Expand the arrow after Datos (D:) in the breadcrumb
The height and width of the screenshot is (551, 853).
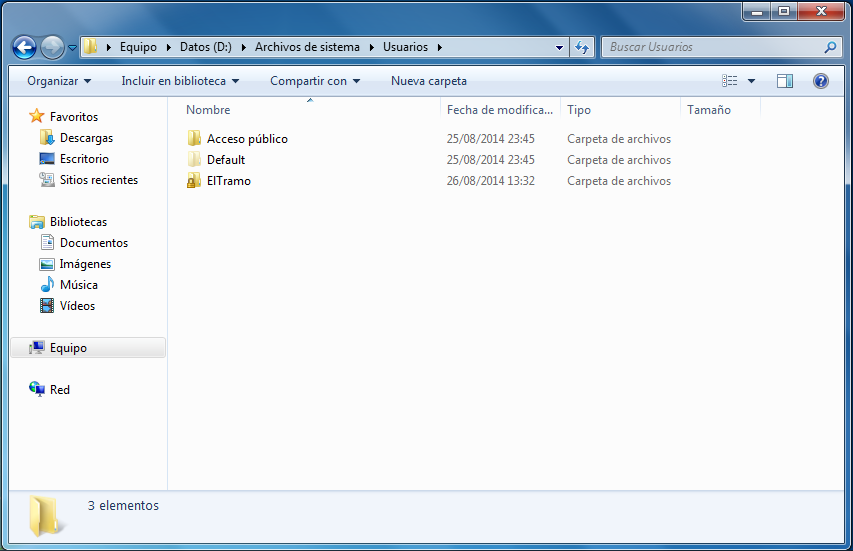[x=243, y=47]
